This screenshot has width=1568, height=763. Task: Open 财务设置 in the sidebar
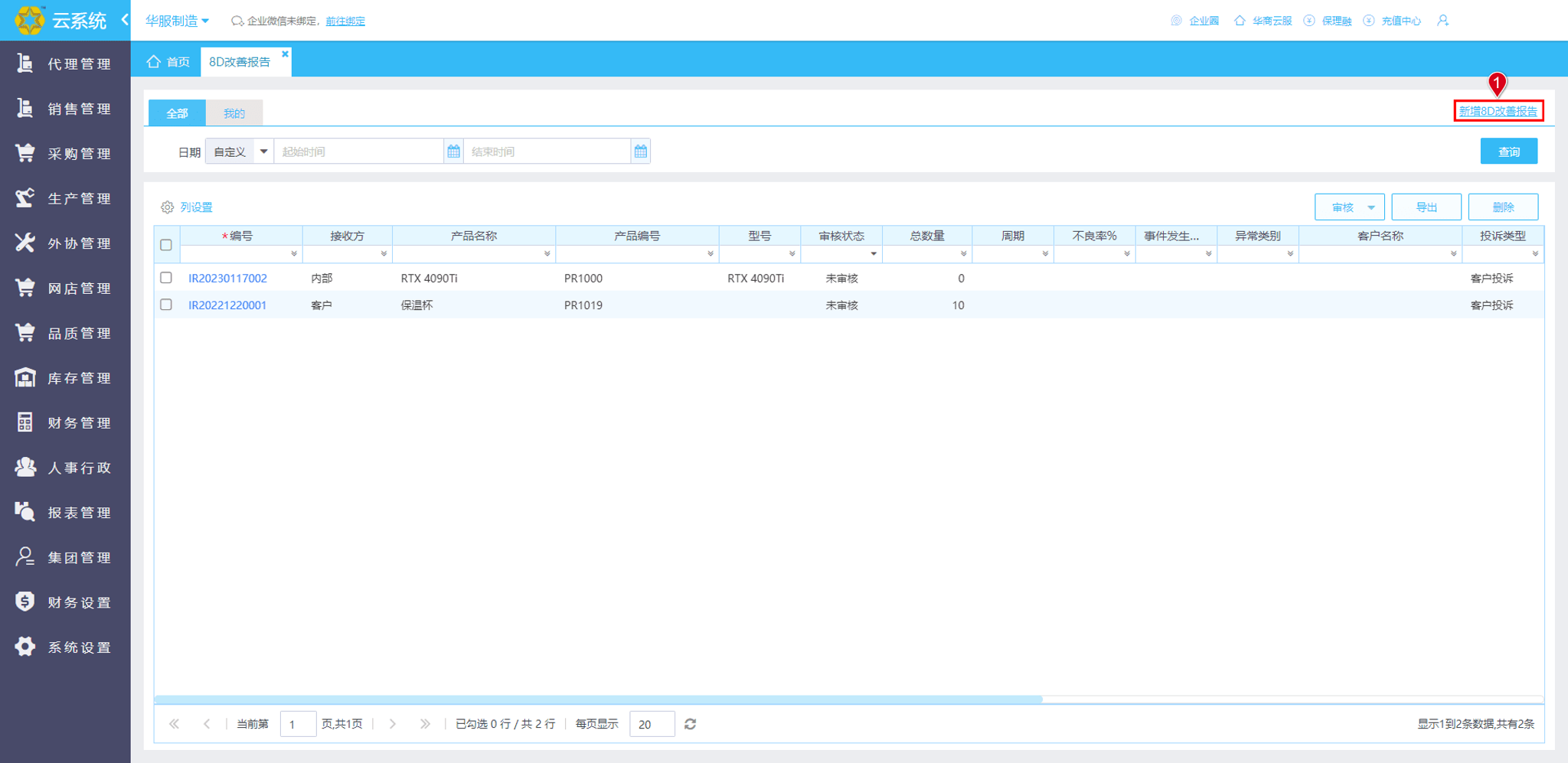click(65, 602)
